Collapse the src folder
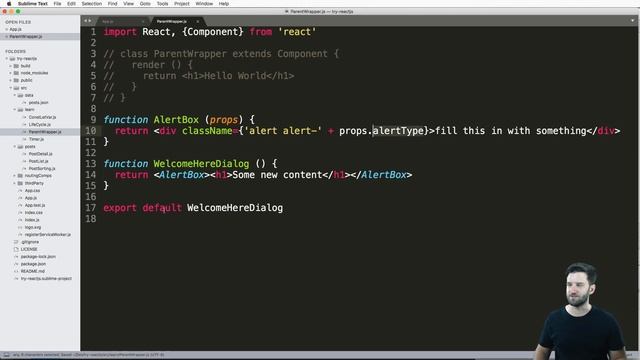Image resolution: width=640 pixels, height=360 pixels. pyautogui.click(x=11, y=88)
